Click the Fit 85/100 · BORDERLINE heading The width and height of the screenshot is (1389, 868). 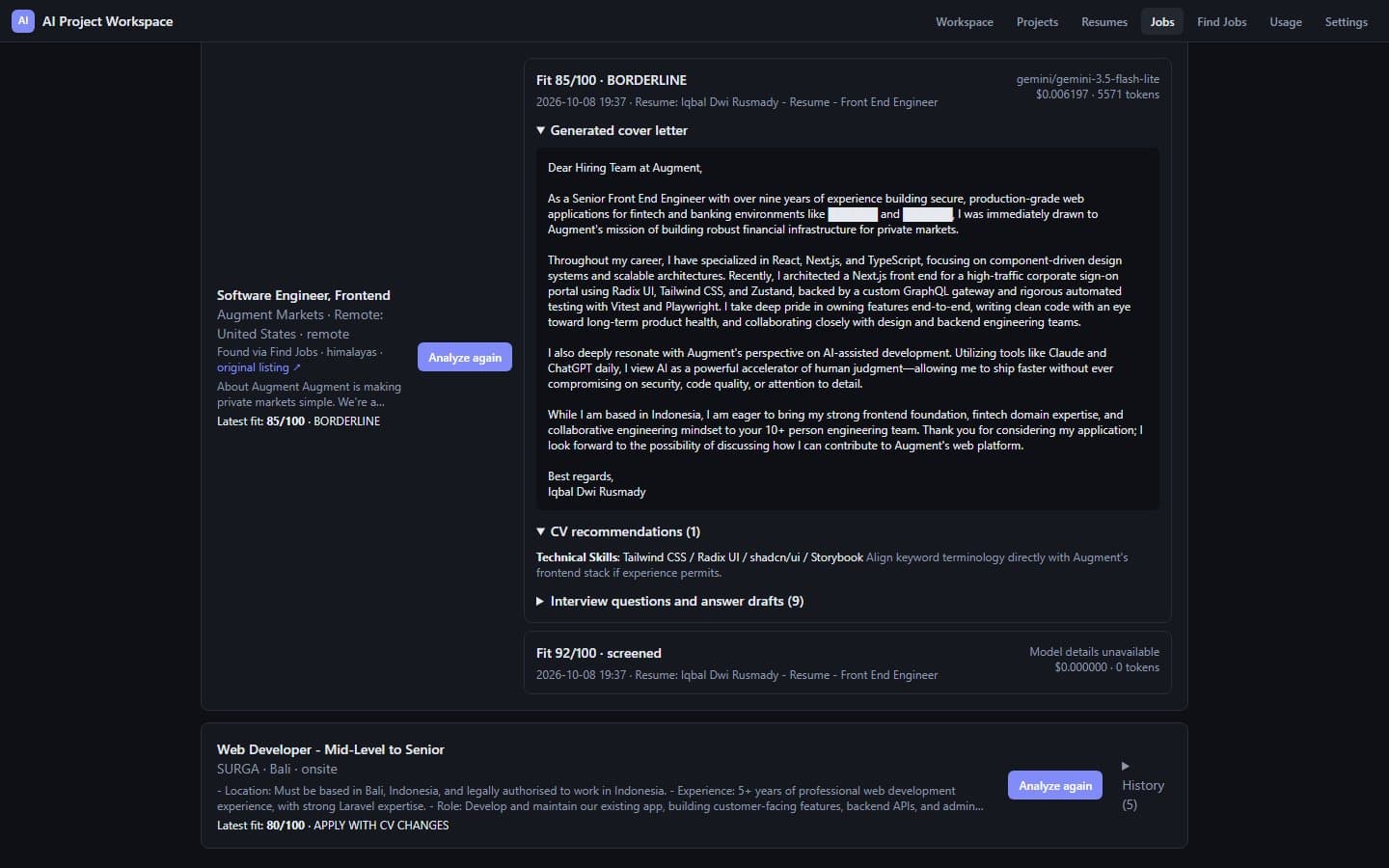[x=612, y=80]
